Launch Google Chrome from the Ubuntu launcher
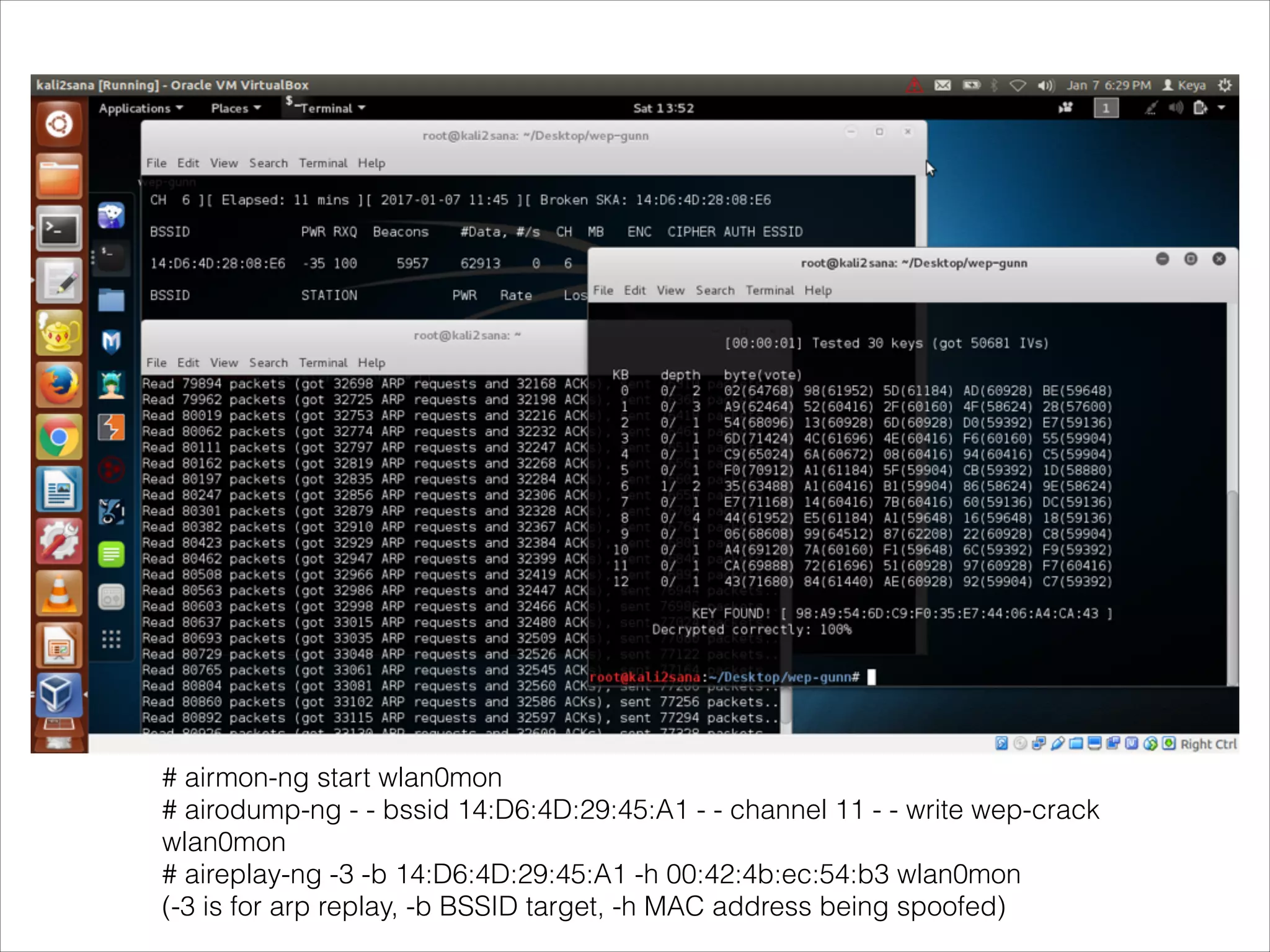Viewport: 1270px width, 952px height. (59, 437)
